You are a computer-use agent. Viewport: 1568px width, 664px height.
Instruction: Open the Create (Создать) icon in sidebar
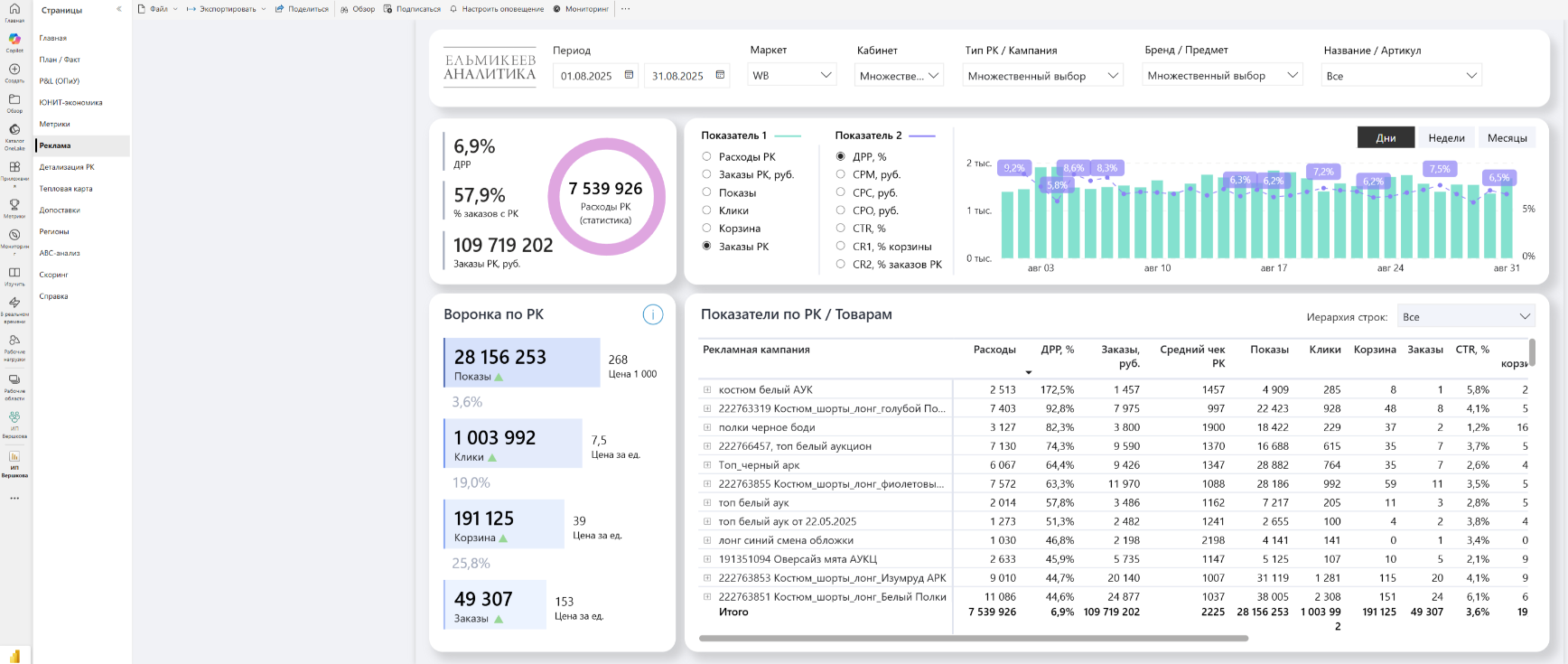pyautogui.click(x=14, y=70)
